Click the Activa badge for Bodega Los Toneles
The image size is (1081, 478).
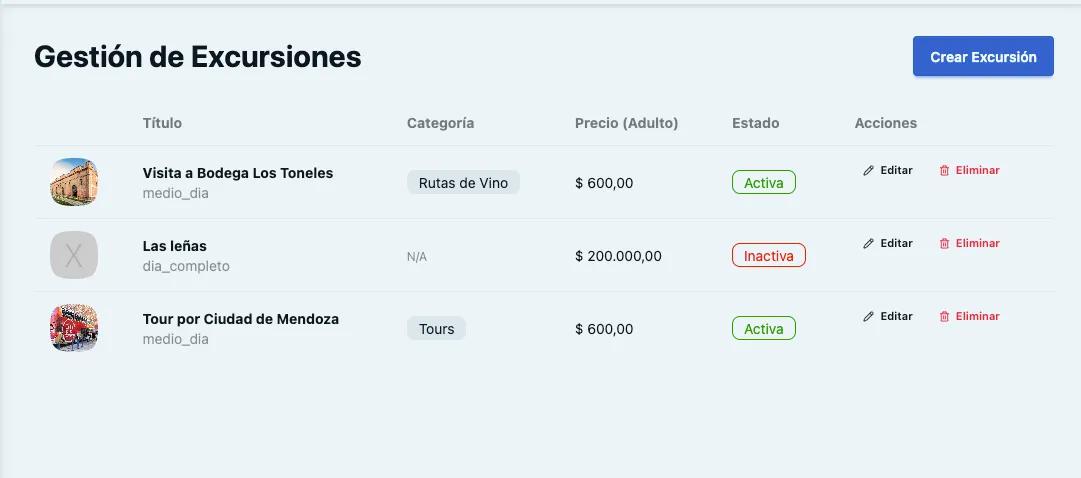click(x=764, y=183)
